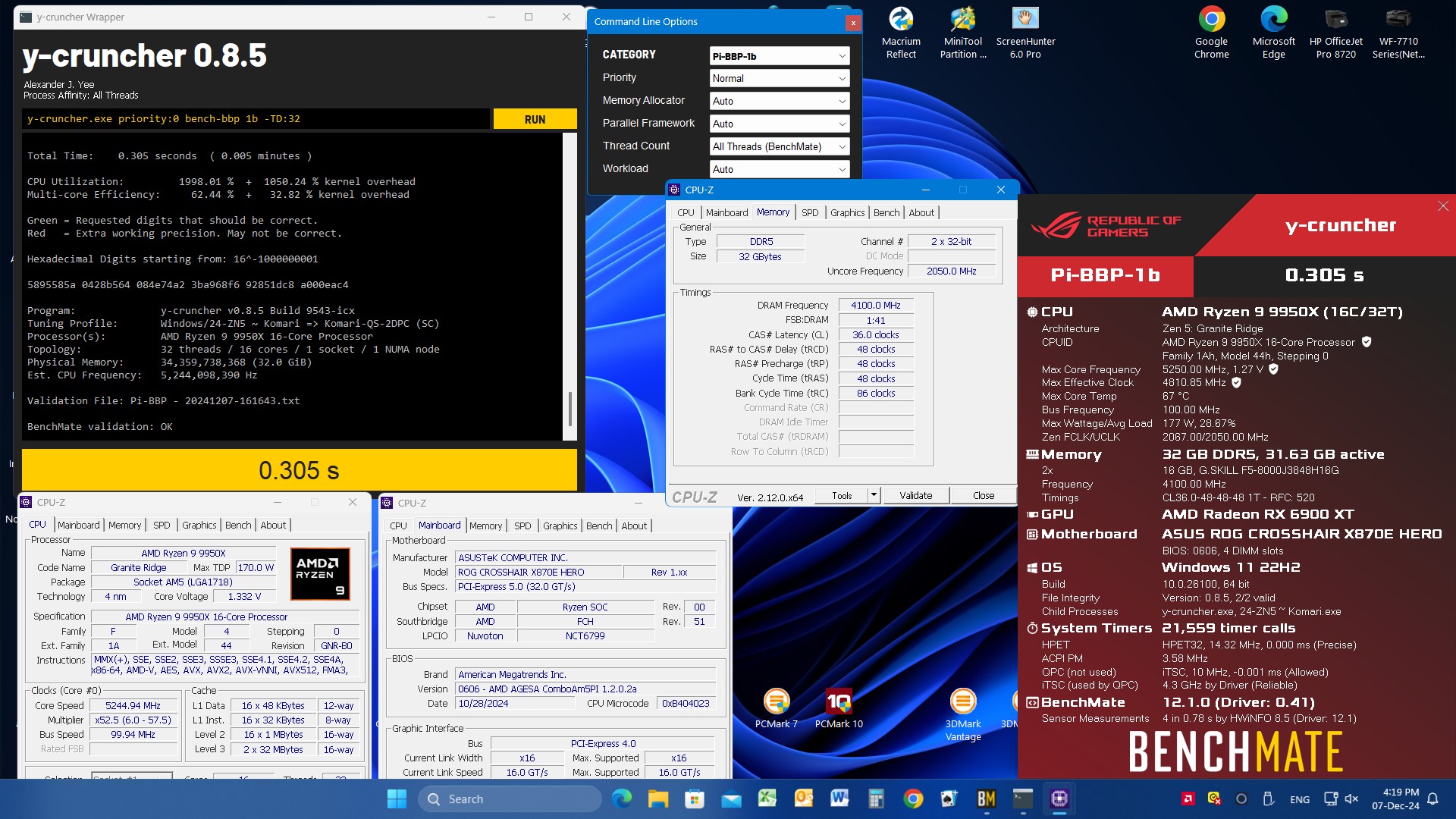
Task: Open File Explorer from taskbar
Action: pyautogui.click(x=658, y=799)
